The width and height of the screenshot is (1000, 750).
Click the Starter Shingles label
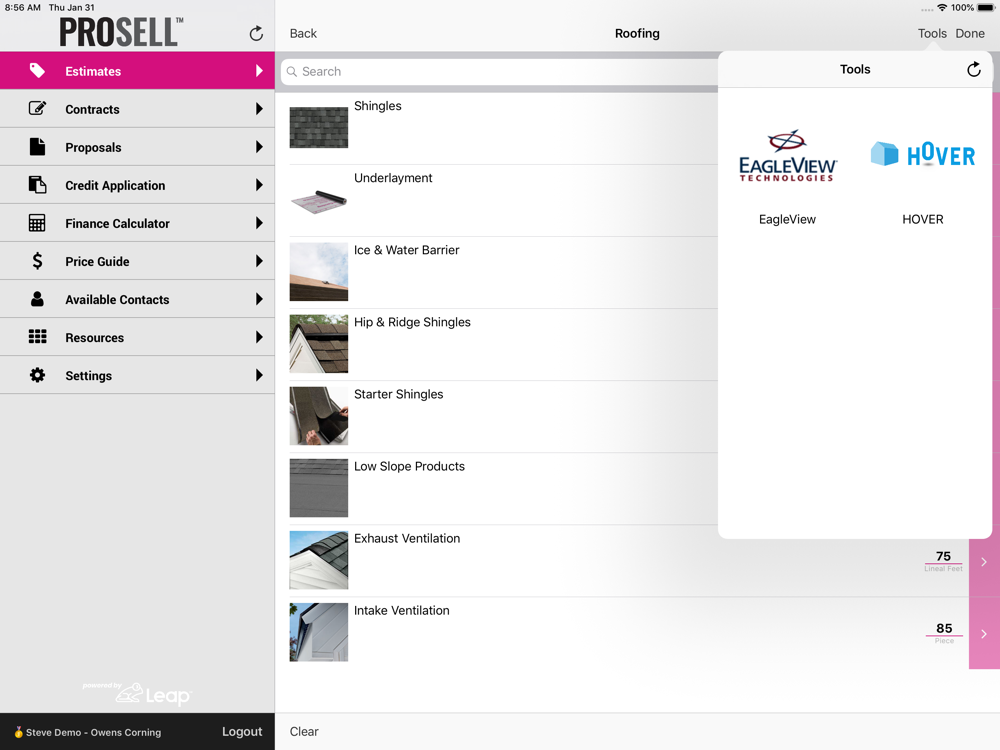[x=399, y=394]
